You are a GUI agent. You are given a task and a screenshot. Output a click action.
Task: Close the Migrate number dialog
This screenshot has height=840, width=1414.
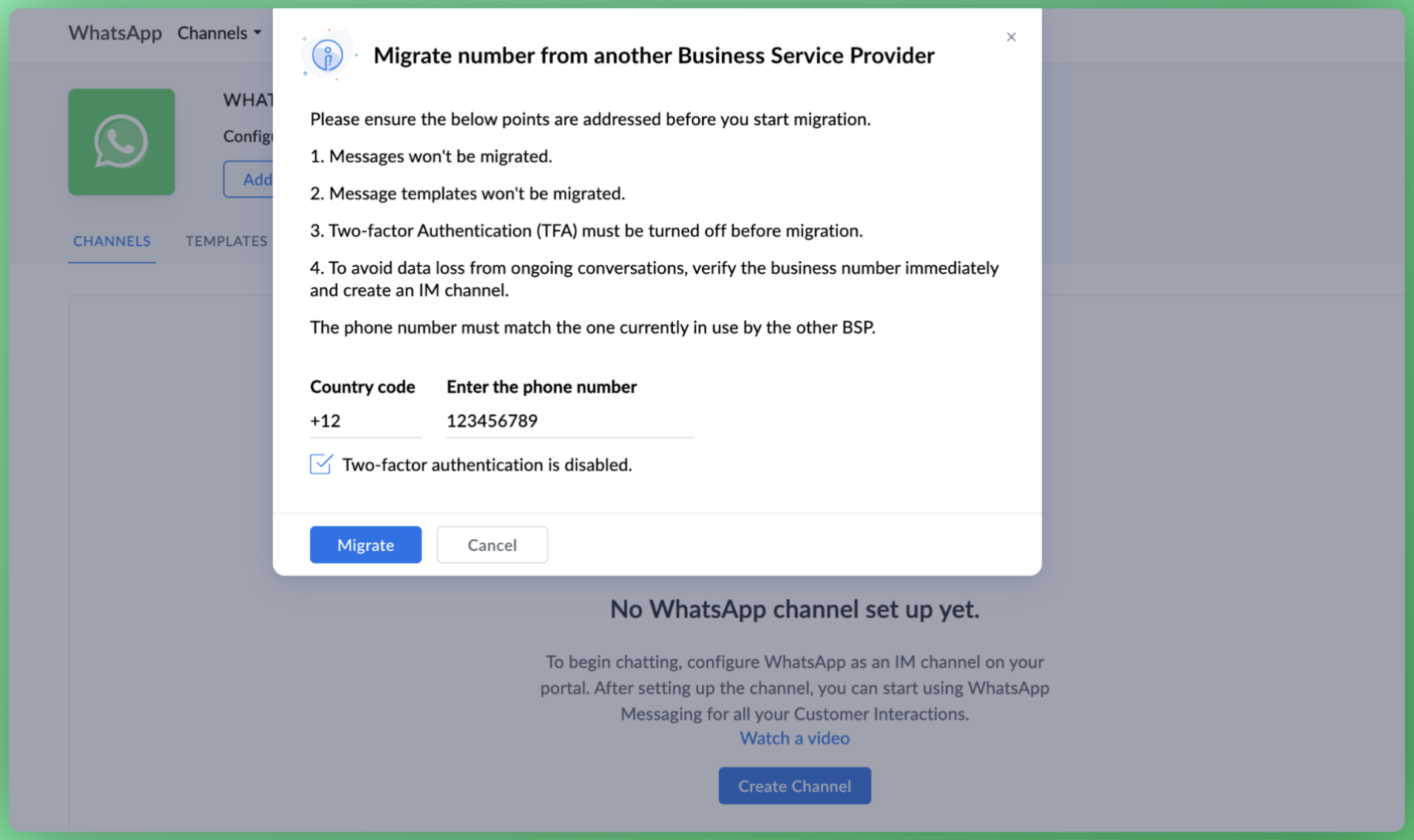(x=1011, y=37)
